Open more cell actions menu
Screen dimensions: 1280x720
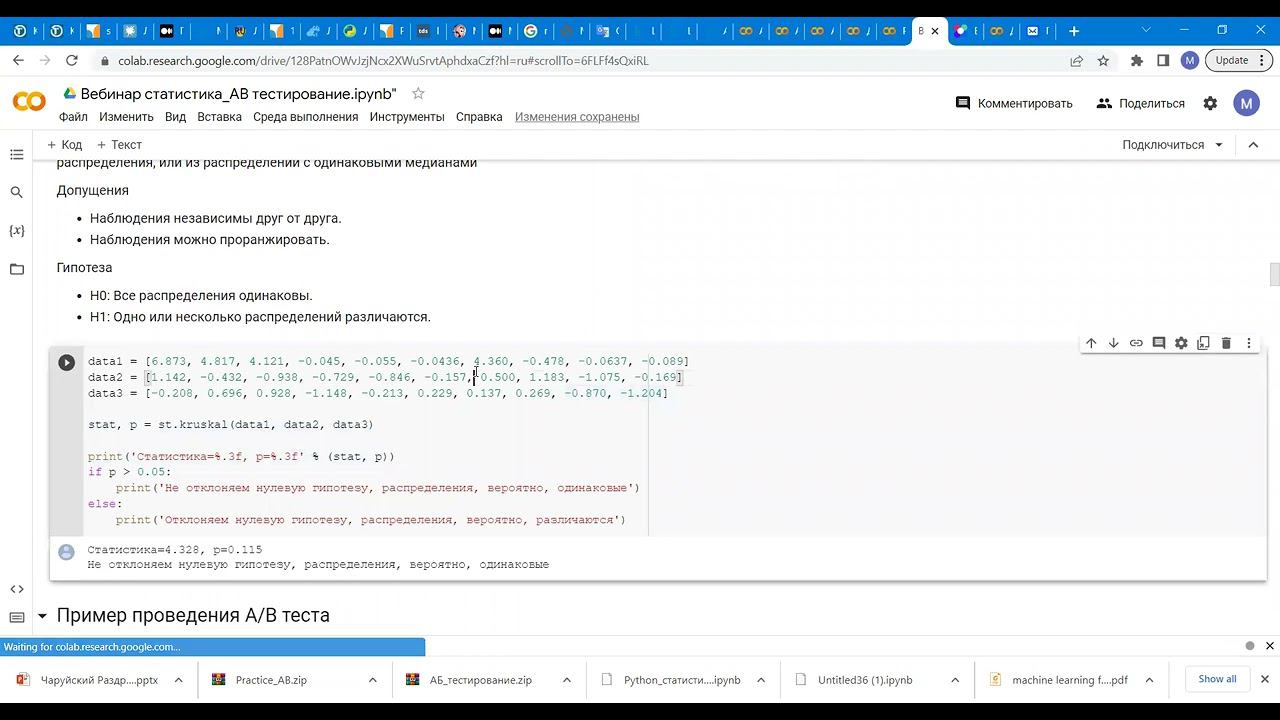coord(1249,343)
